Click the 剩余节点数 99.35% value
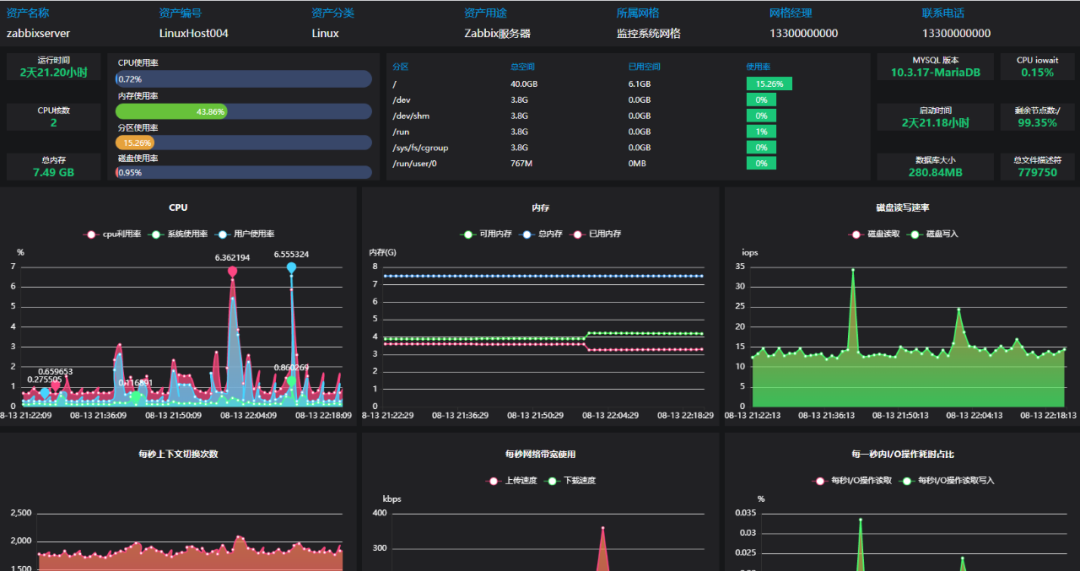The height and width of the screenshot is (571, 1080). pyautogui.click(x=1037, y=123)
